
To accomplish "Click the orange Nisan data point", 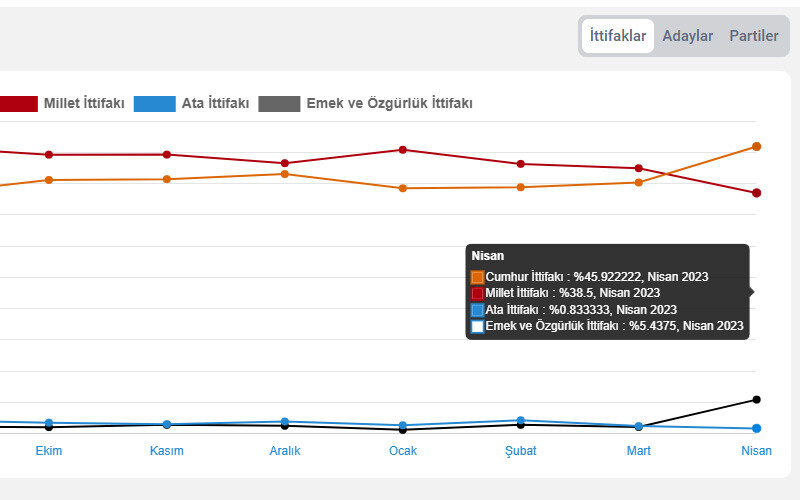I will 756,146.
